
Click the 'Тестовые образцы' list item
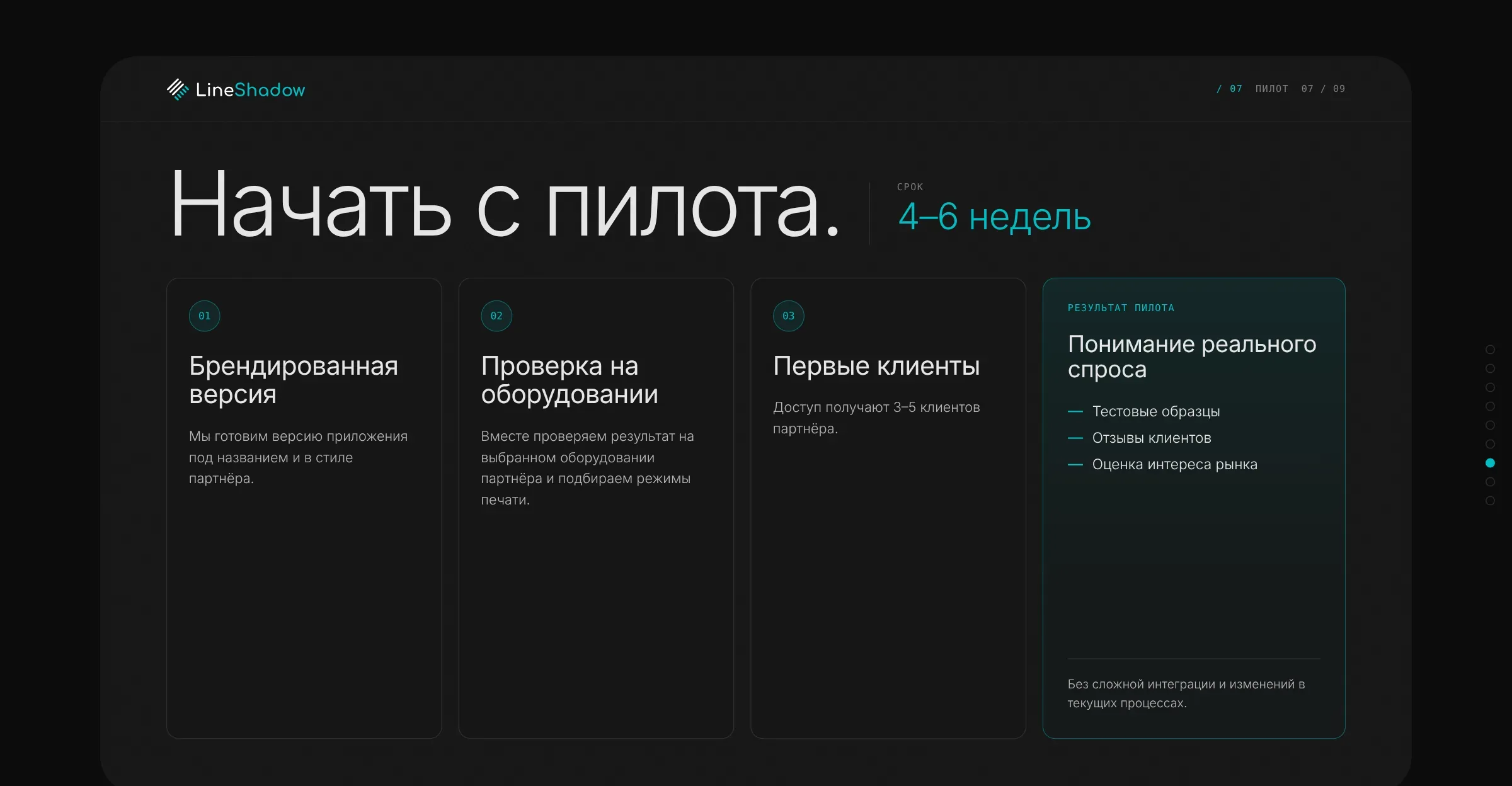coord(1156,411)
